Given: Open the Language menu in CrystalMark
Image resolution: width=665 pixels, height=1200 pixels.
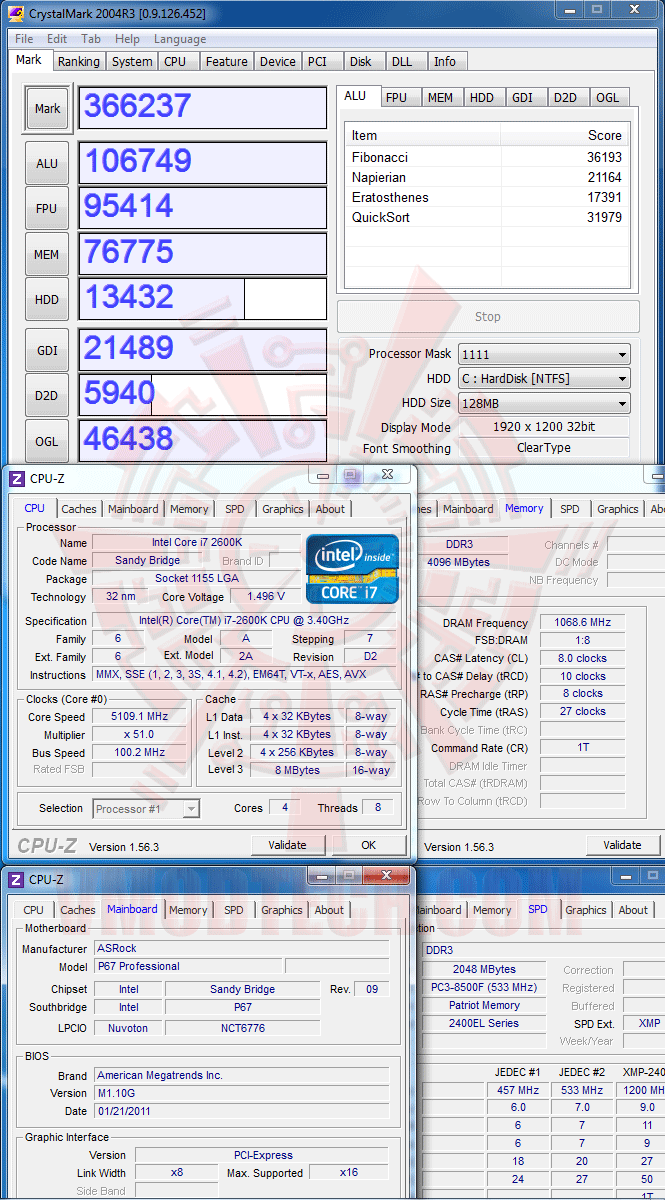Looking at the screenshot, I should pyautogui.click(x=180, y=39).
